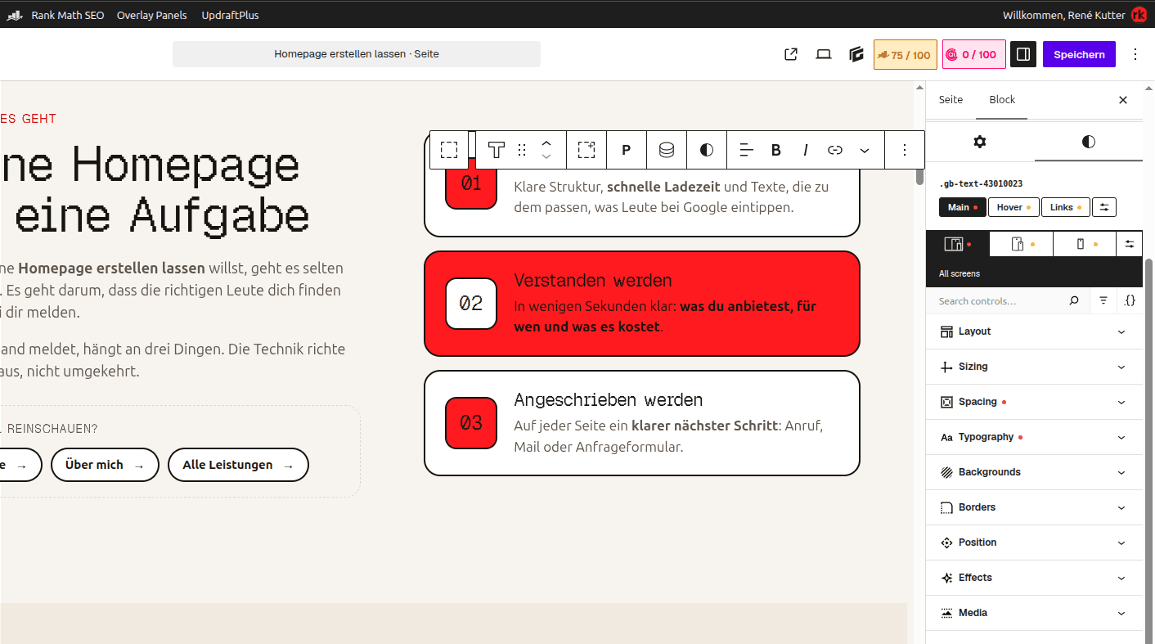Open selector options sliders icon
Image resolution: width=1155 pixels, height=644 pixels.
click(1104, 208)
